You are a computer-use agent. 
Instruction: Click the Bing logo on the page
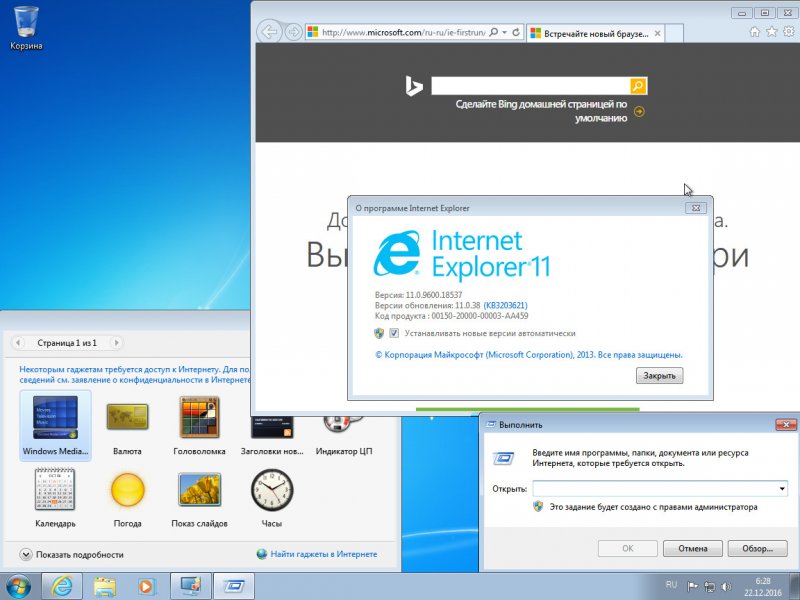[x=414, y=86]
